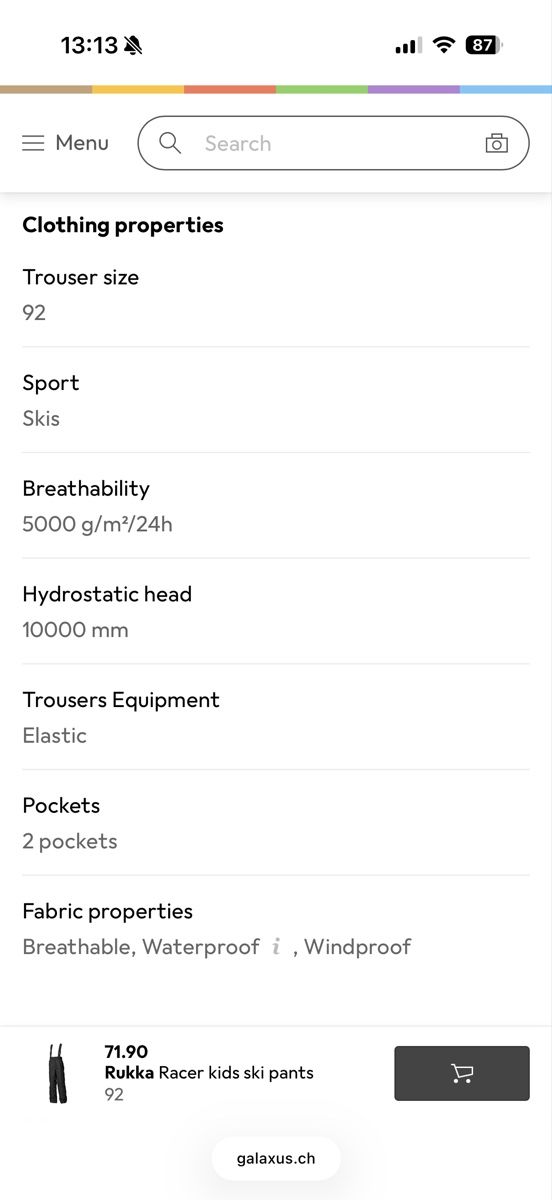Tap the 71.90 price label
The height and width of the screenshot is (1200, 552).
[126, 1052]
